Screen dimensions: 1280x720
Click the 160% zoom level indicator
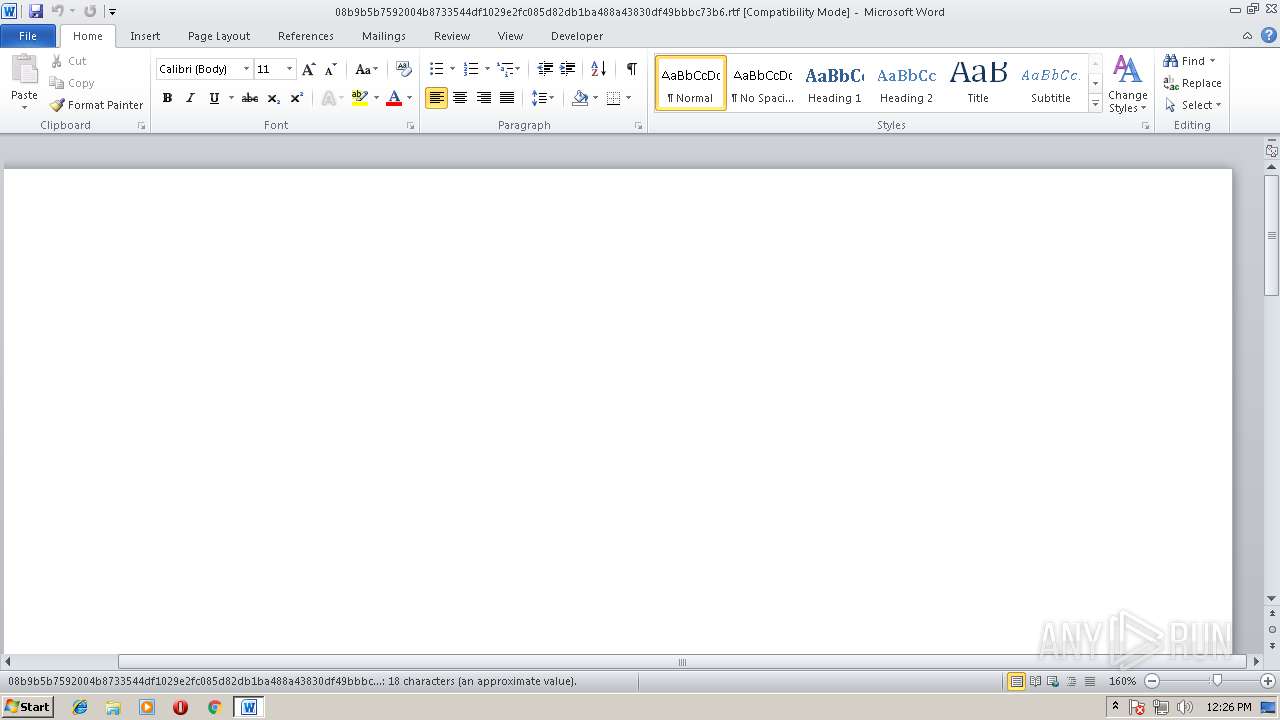1123,681
